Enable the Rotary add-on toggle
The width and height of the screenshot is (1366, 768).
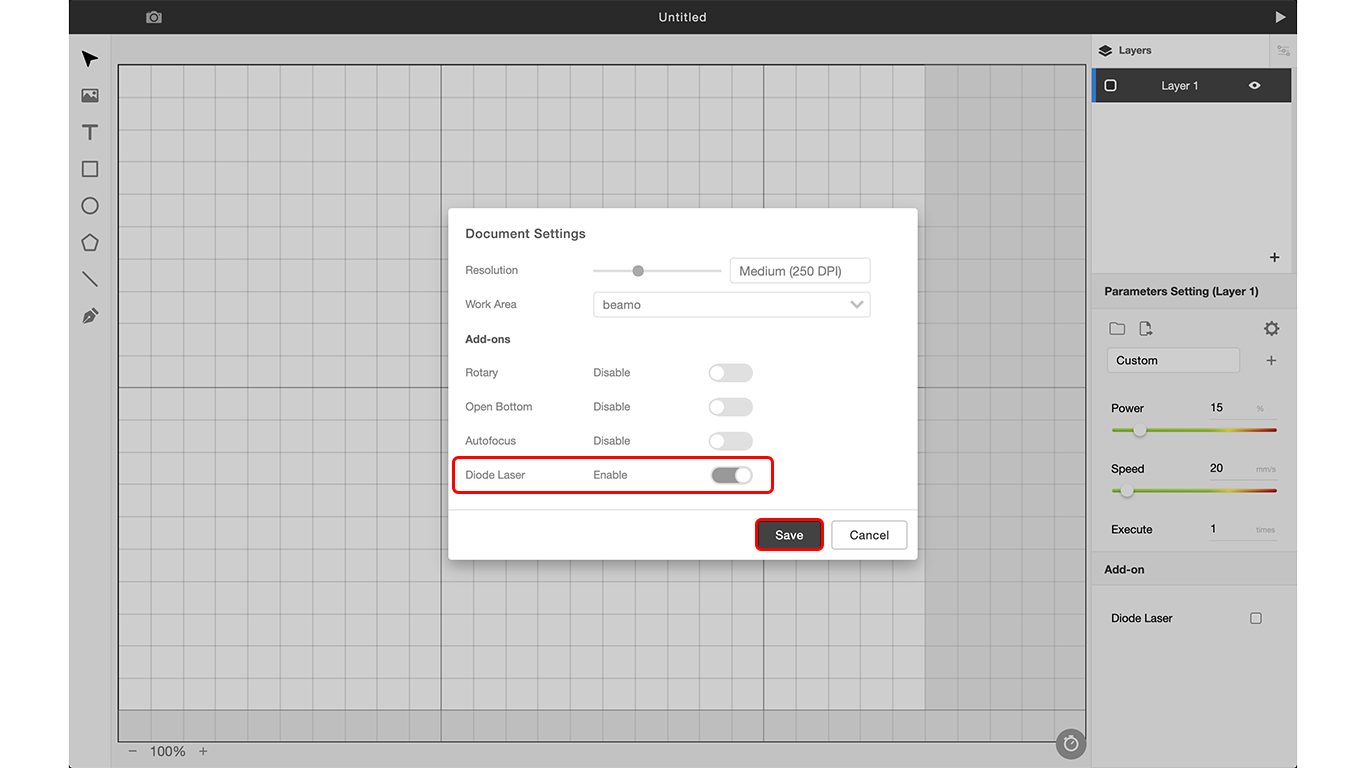click(730, 373)
